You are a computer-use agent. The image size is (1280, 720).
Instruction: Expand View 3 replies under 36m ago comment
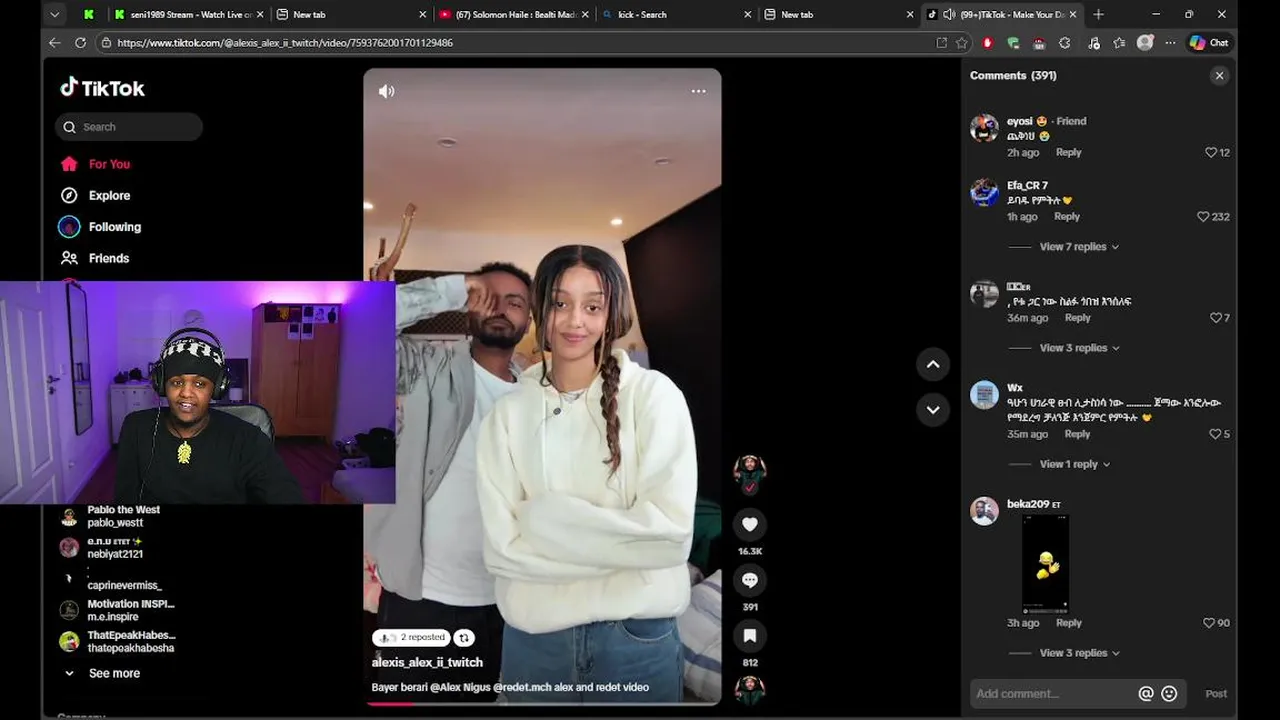pos(1079,348)
